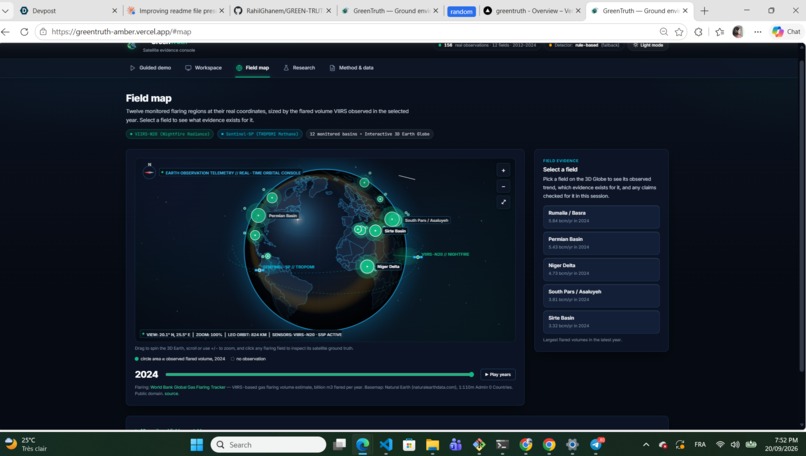Click the year timeline slider handle
Screen dimensions: 806x456
pos(471,374)
